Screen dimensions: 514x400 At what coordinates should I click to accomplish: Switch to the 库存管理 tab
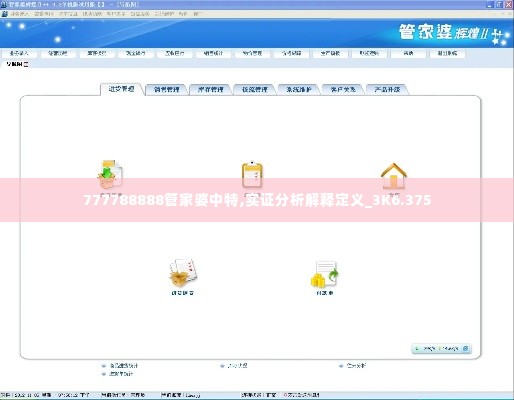tap(211, 89)
